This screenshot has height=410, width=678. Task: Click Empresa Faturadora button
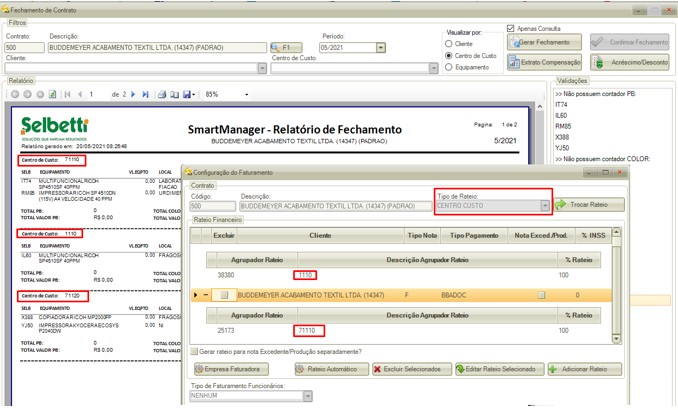click(231, 369)
